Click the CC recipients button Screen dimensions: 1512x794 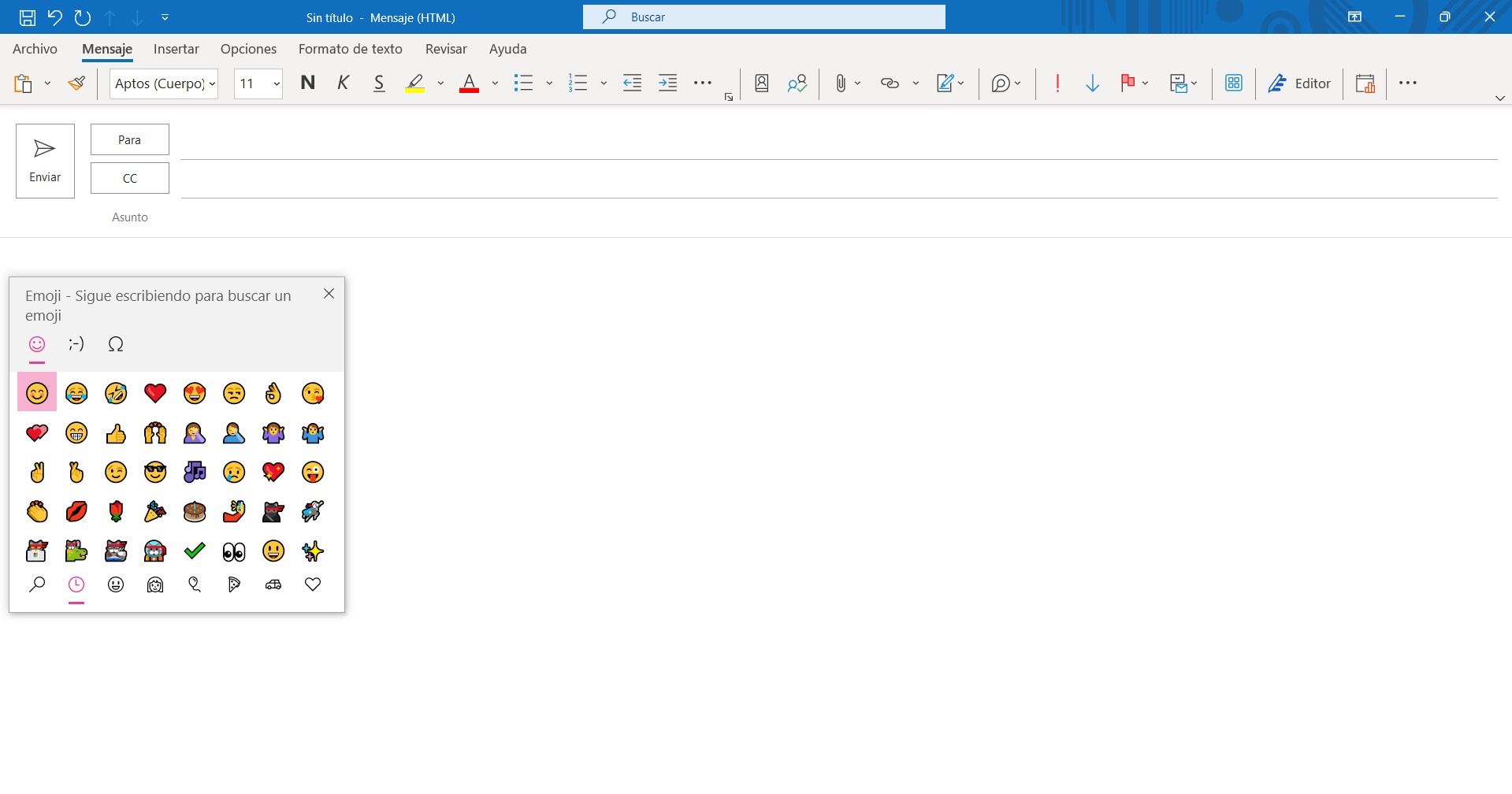130,178
